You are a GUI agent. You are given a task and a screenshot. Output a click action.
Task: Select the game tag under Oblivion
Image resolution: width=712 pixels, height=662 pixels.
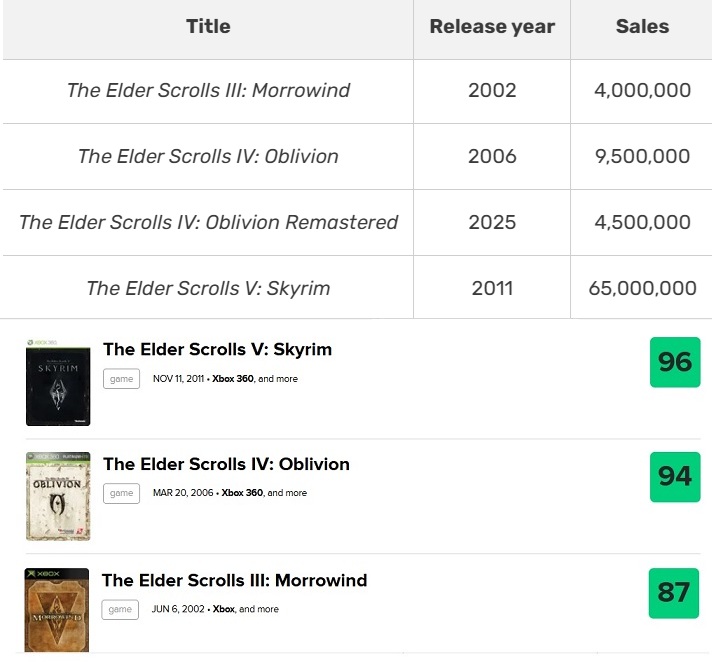click(x=121, y=493)
